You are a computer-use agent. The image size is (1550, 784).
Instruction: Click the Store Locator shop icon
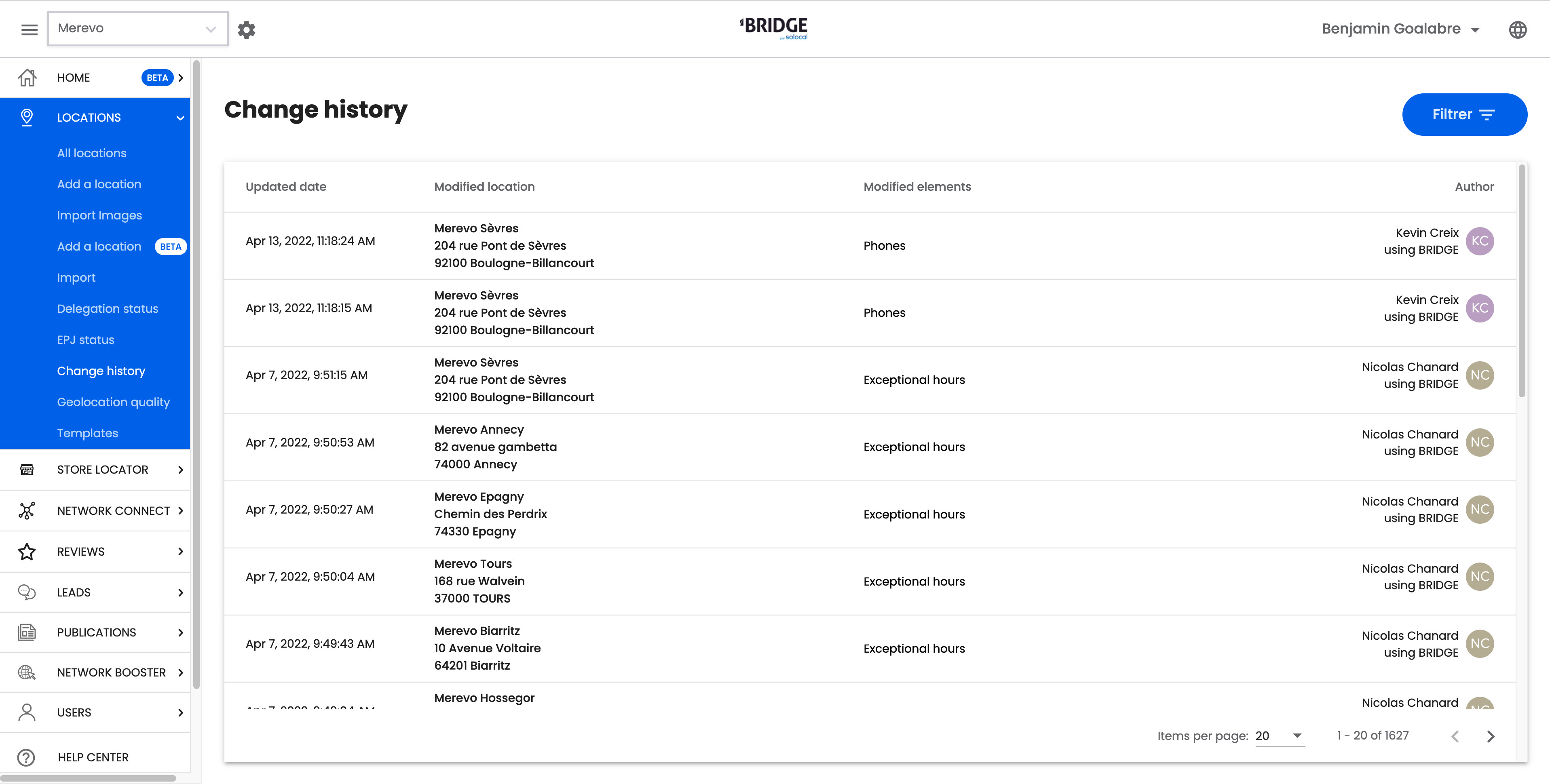pos(26,469)
